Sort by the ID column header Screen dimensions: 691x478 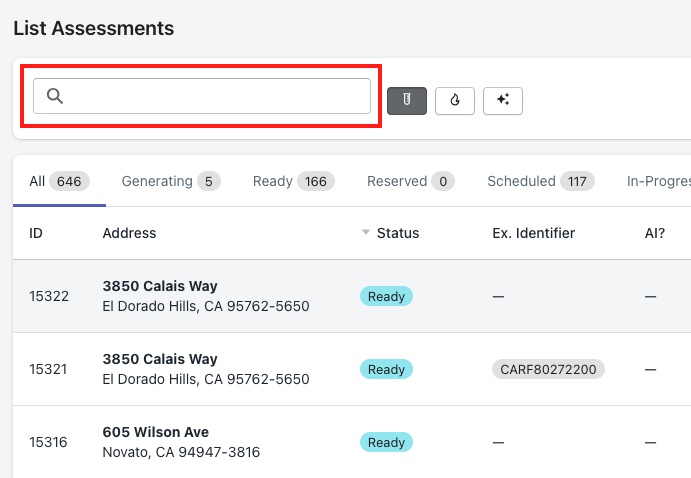point(36,233)
